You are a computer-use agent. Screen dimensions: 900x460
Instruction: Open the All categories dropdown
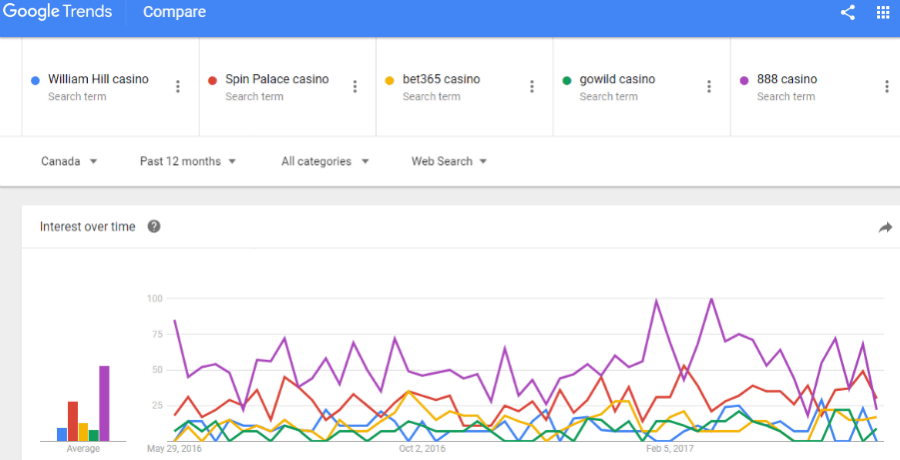click(325, 161)
